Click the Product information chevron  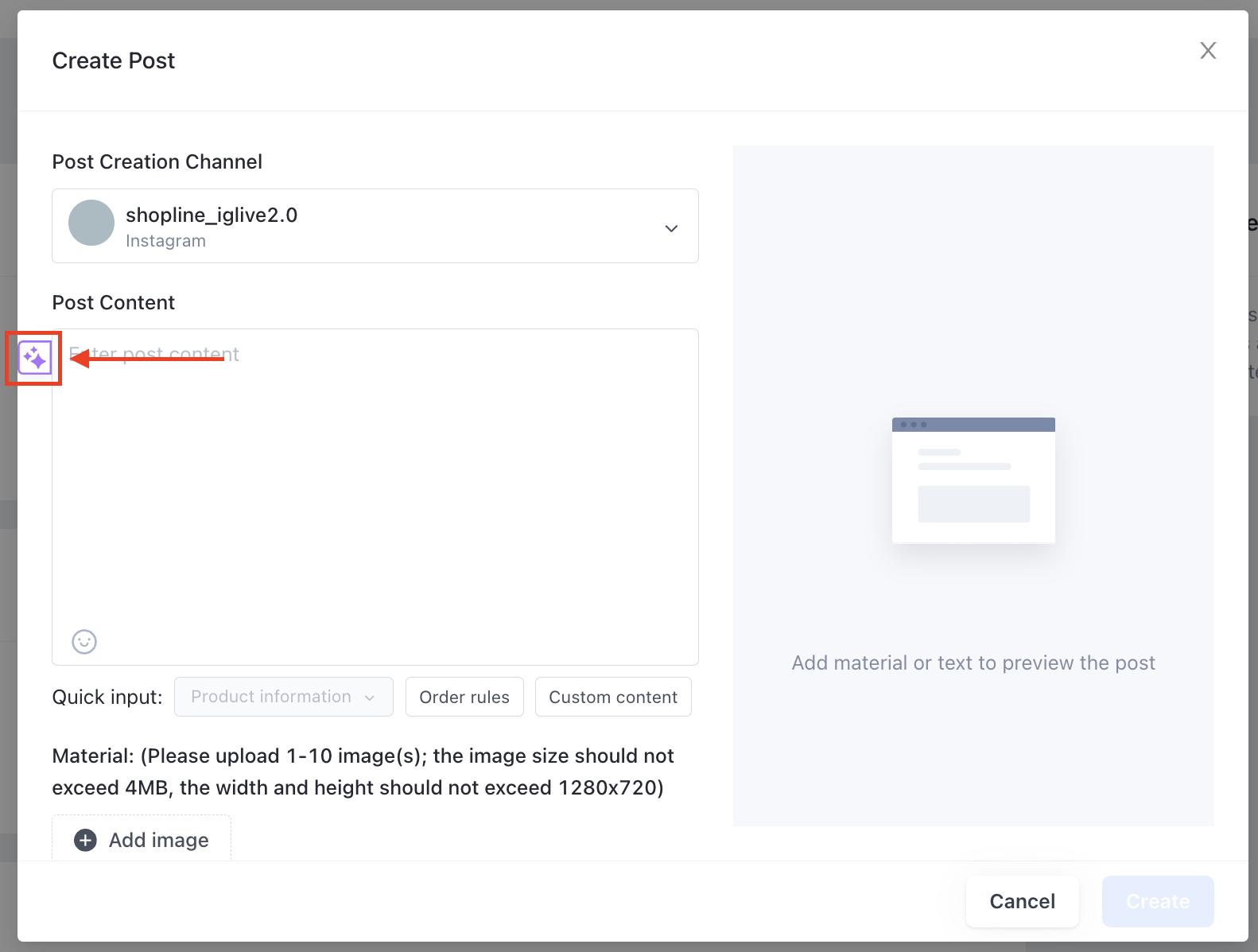pos(370,697)
